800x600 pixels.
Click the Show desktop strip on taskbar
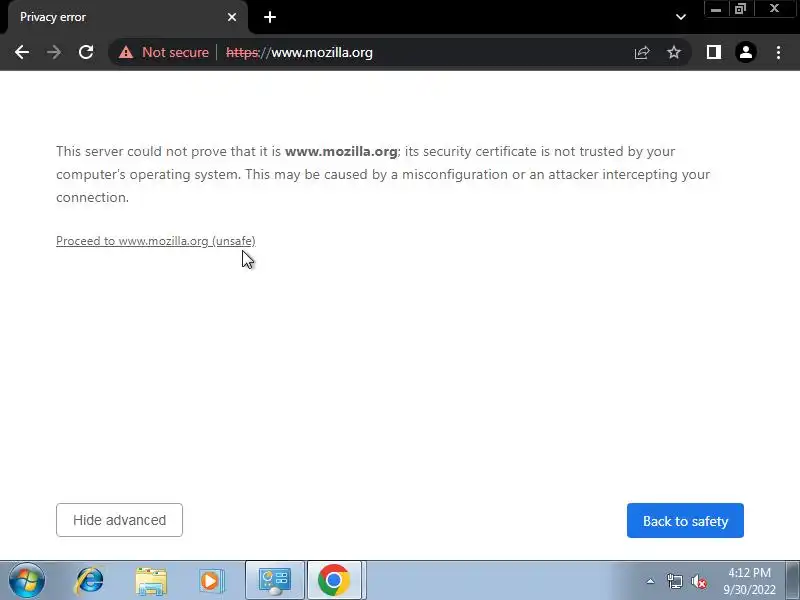(x=793, y=581)
